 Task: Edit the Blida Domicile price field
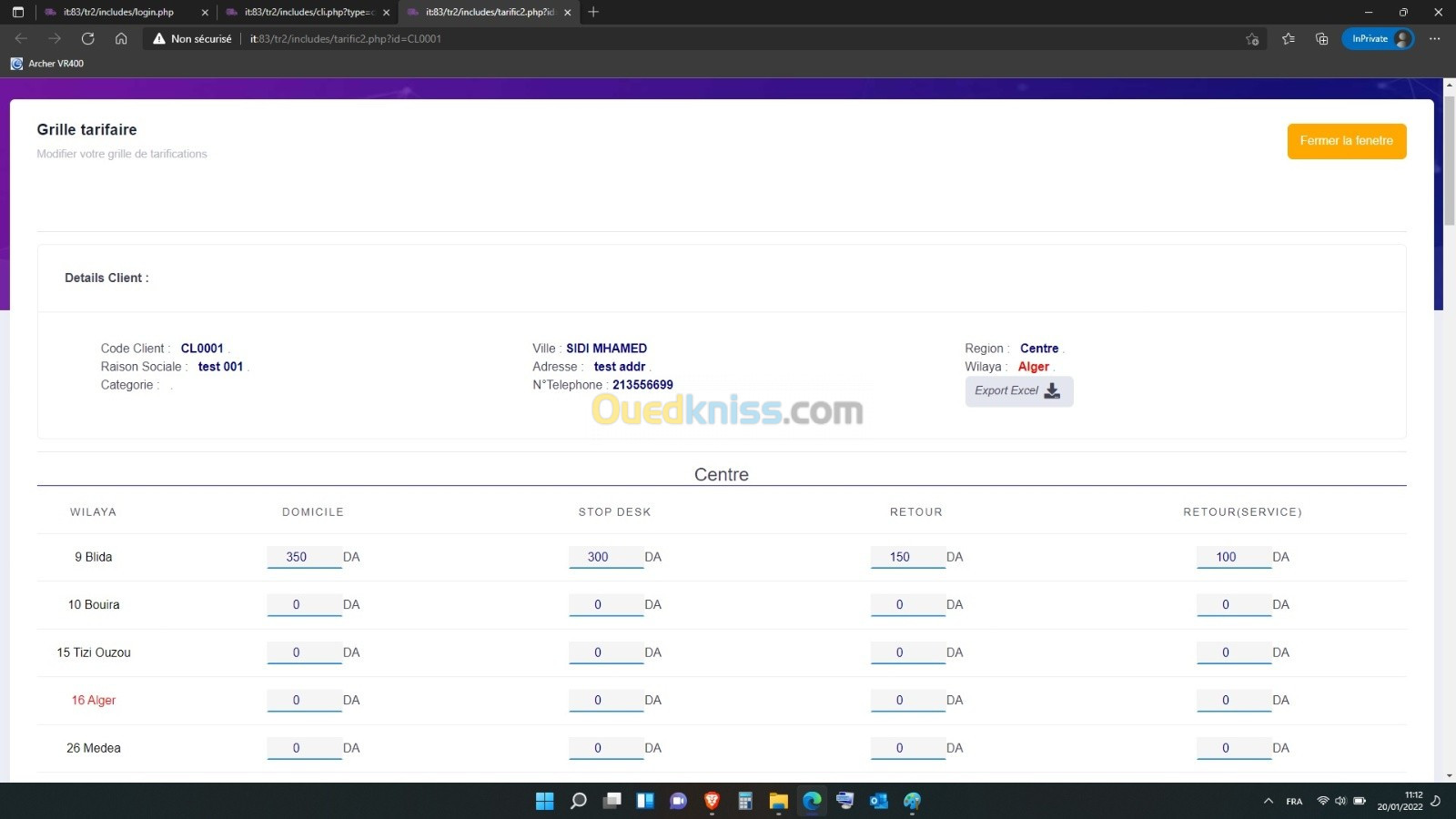coord(304,557)
